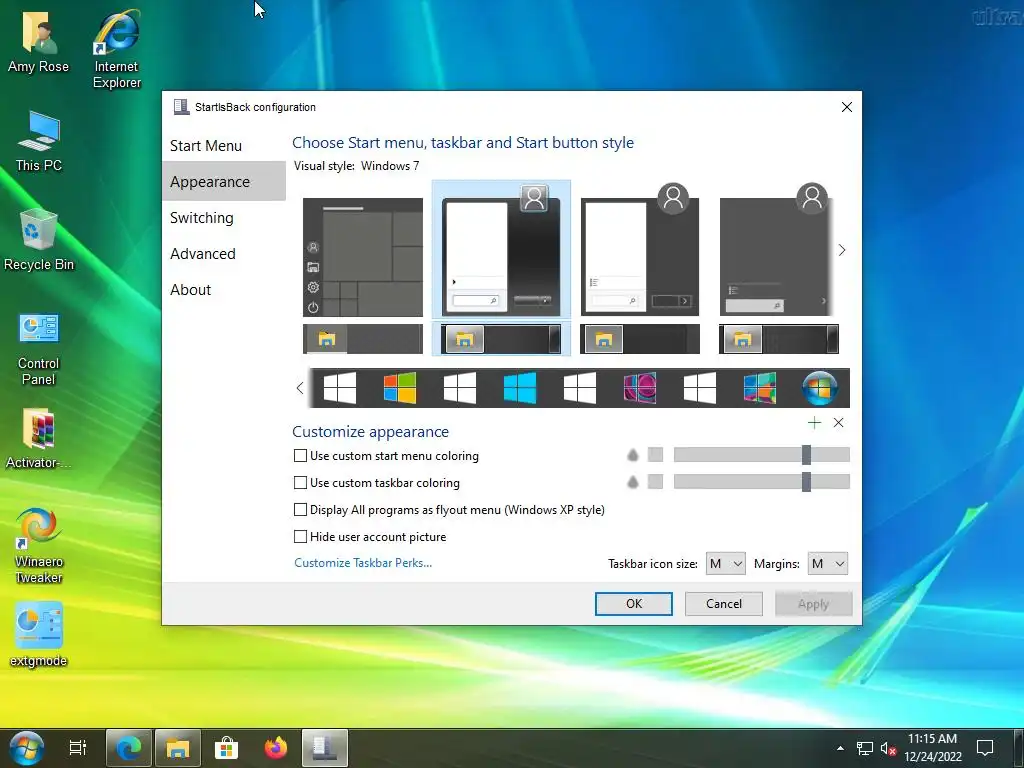
Task: Choose the Windows 7 orb start button
Action: 820,388
